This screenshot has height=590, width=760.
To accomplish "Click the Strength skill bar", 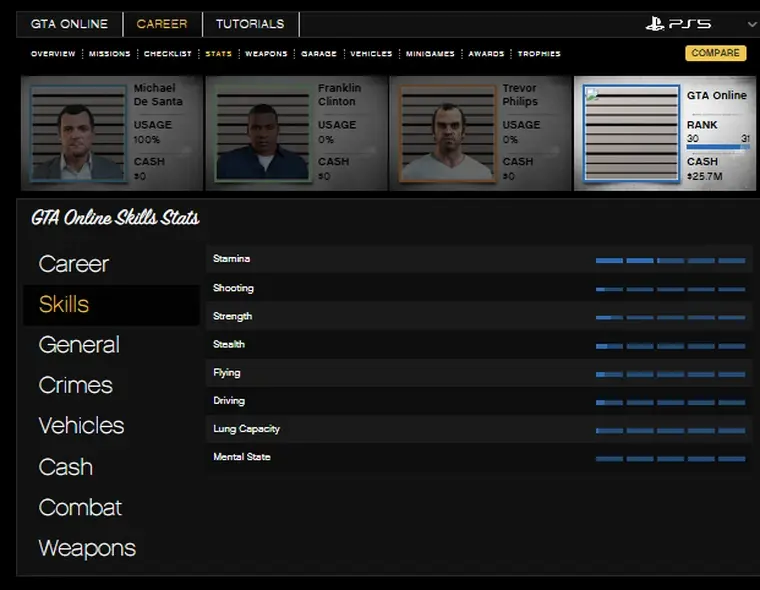I will pos(670,318).
